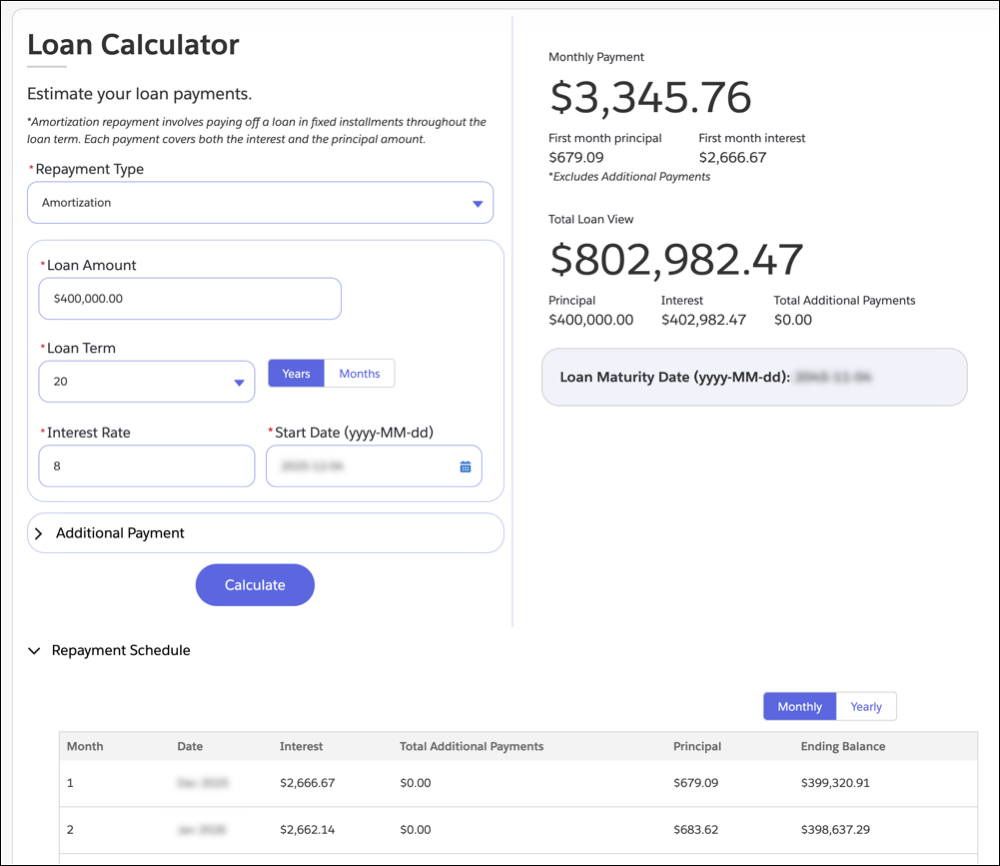The image size is (1000, 866).
Task: Switch repayment schedule to Yearly
Action: coord(866,707)
